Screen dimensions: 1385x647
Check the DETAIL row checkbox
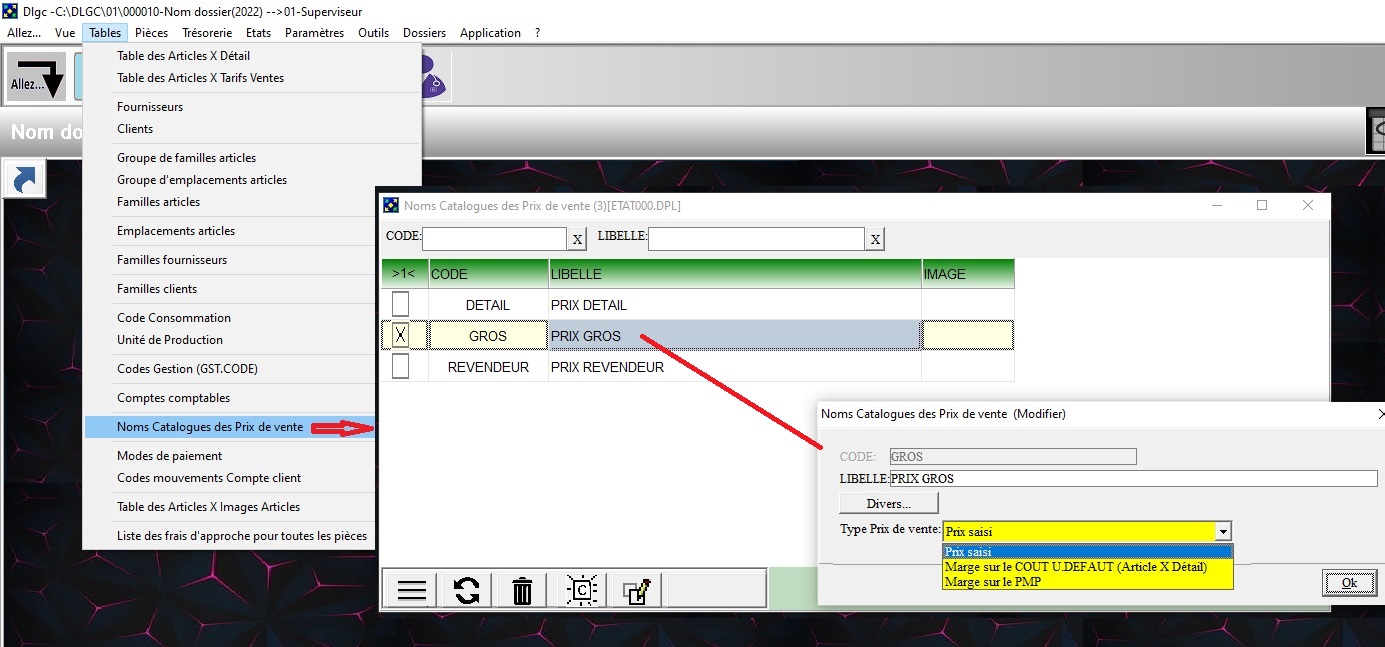(x=400, y=304)
